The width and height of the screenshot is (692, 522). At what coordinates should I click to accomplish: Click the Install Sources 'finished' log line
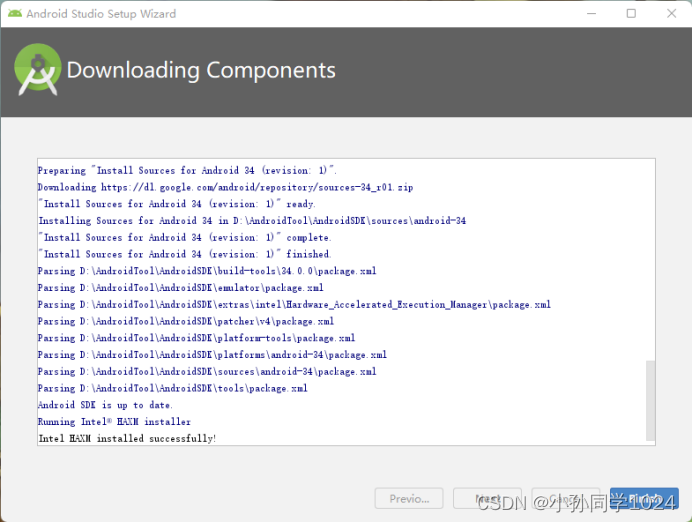184,254
